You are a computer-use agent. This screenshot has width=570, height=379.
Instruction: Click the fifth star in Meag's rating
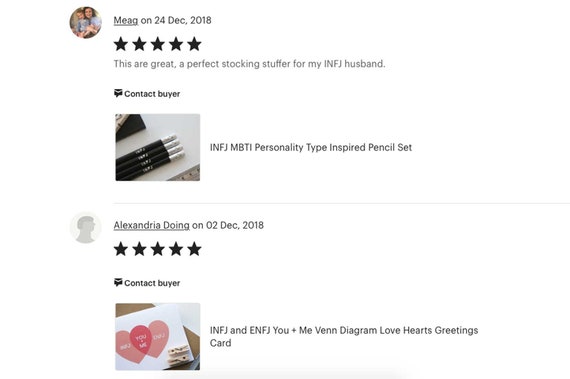click(x=194, y=44)
